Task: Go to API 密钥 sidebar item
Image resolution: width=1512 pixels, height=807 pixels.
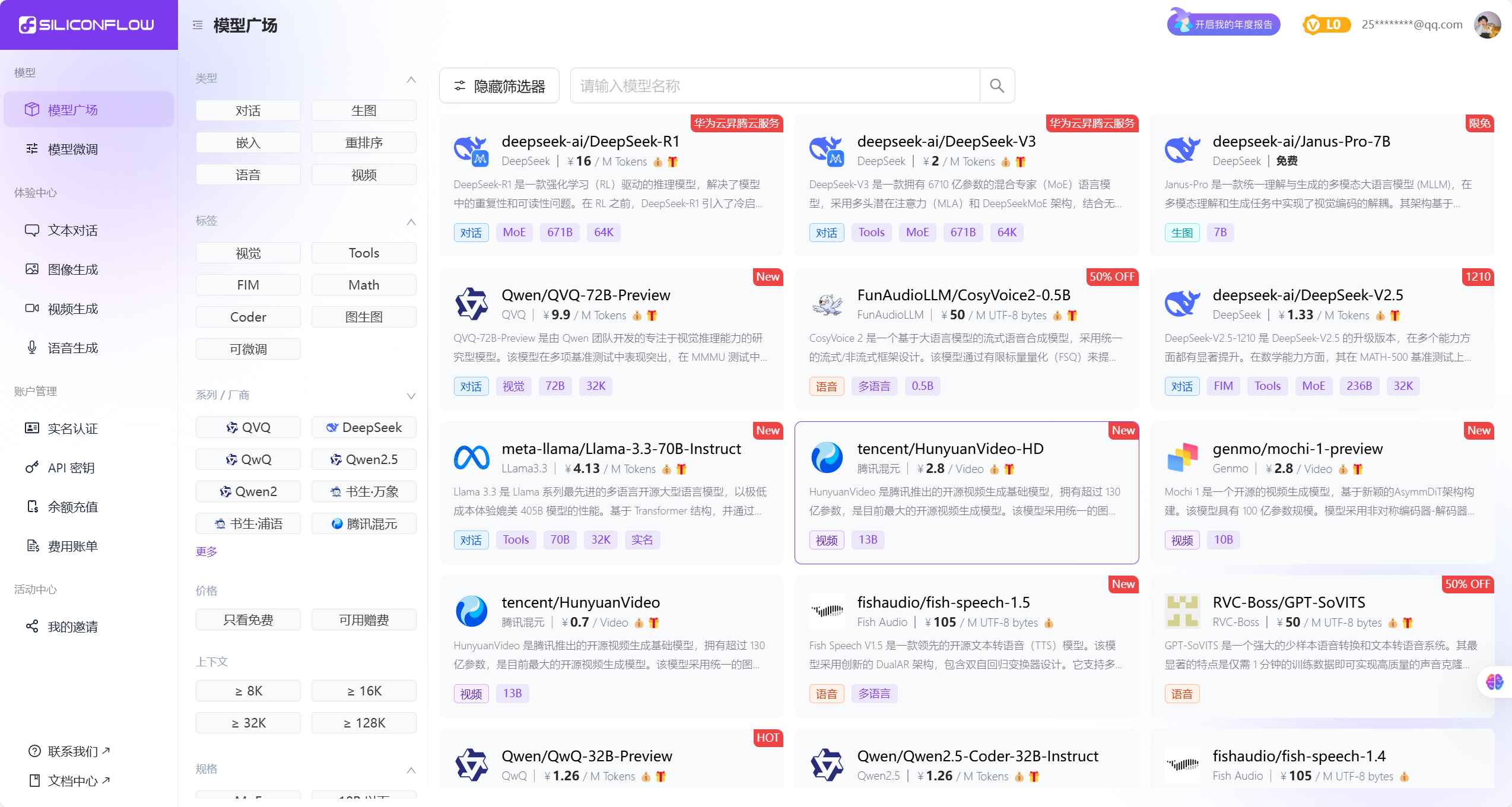Action: pos(71,468)
